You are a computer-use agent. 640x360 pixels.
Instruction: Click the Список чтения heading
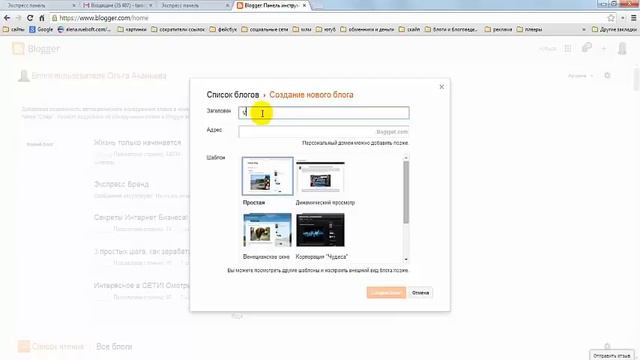58,347
